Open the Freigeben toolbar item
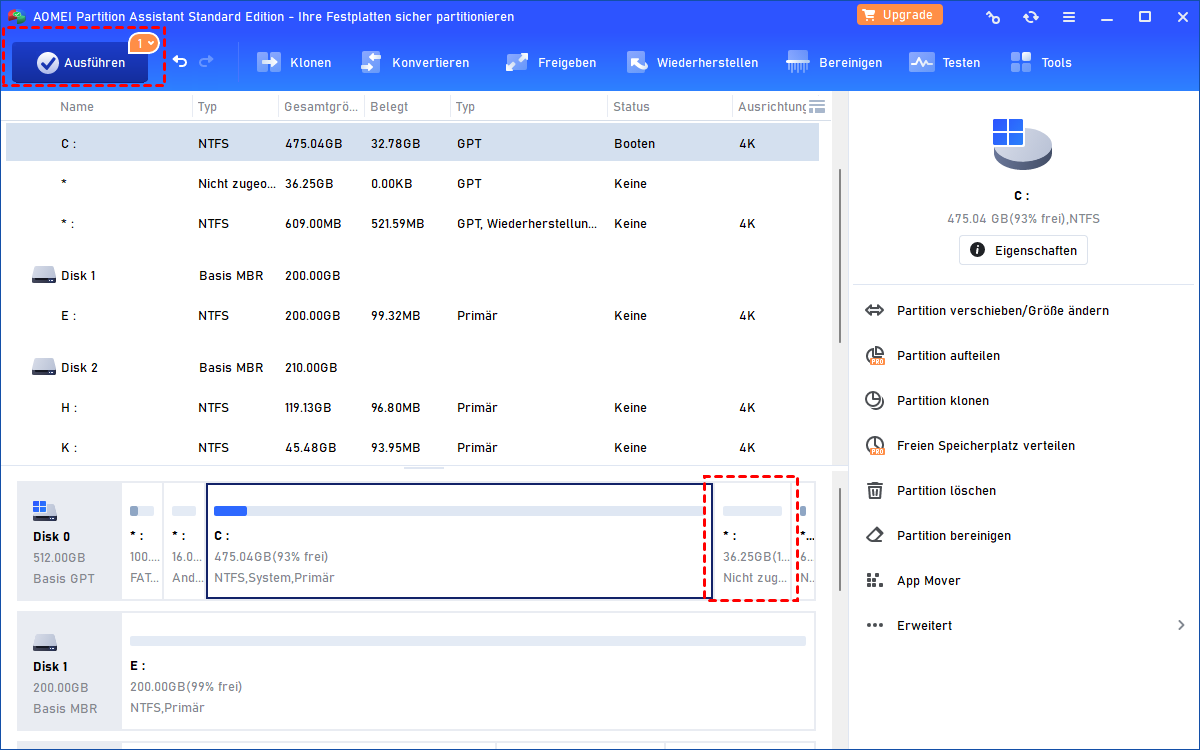The width and height of the screenshot is (1200, 750). pos(551,62)
